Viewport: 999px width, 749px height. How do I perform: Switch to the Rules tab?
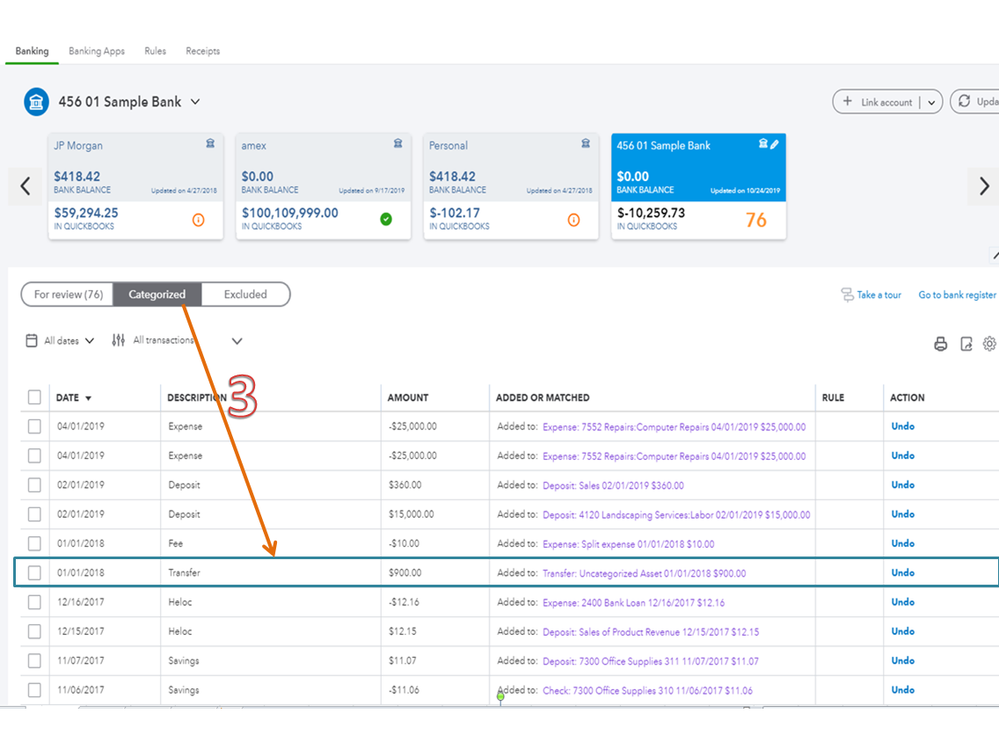click(155, 51)
